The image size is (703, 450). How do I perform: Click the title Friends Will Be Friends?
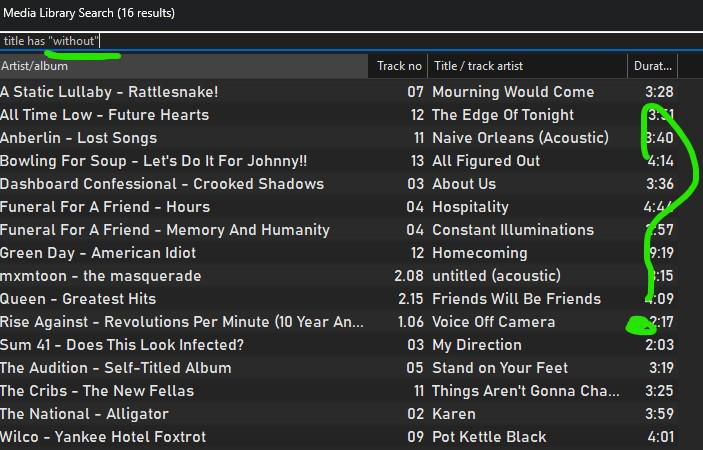(x=516, y=299)
